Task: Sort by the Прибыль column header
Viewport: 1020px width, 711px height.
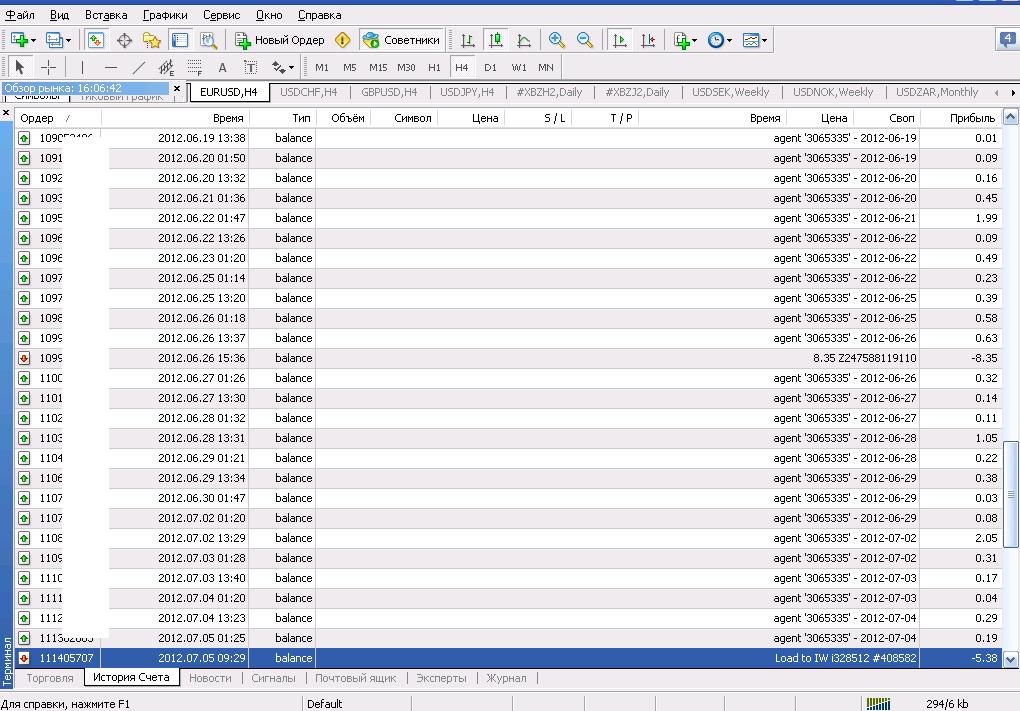Action: (960, 118)
